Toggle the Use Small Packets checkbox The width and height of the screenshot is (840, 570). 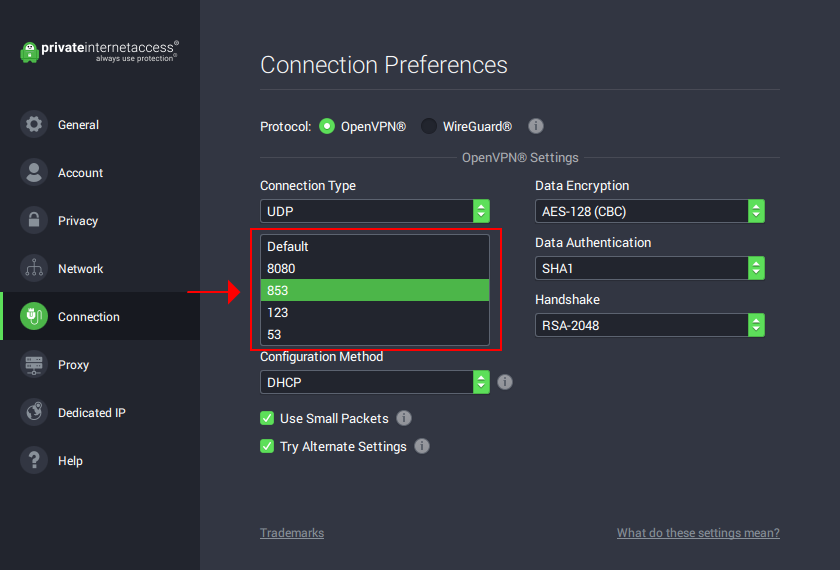(x=267, y=418)
